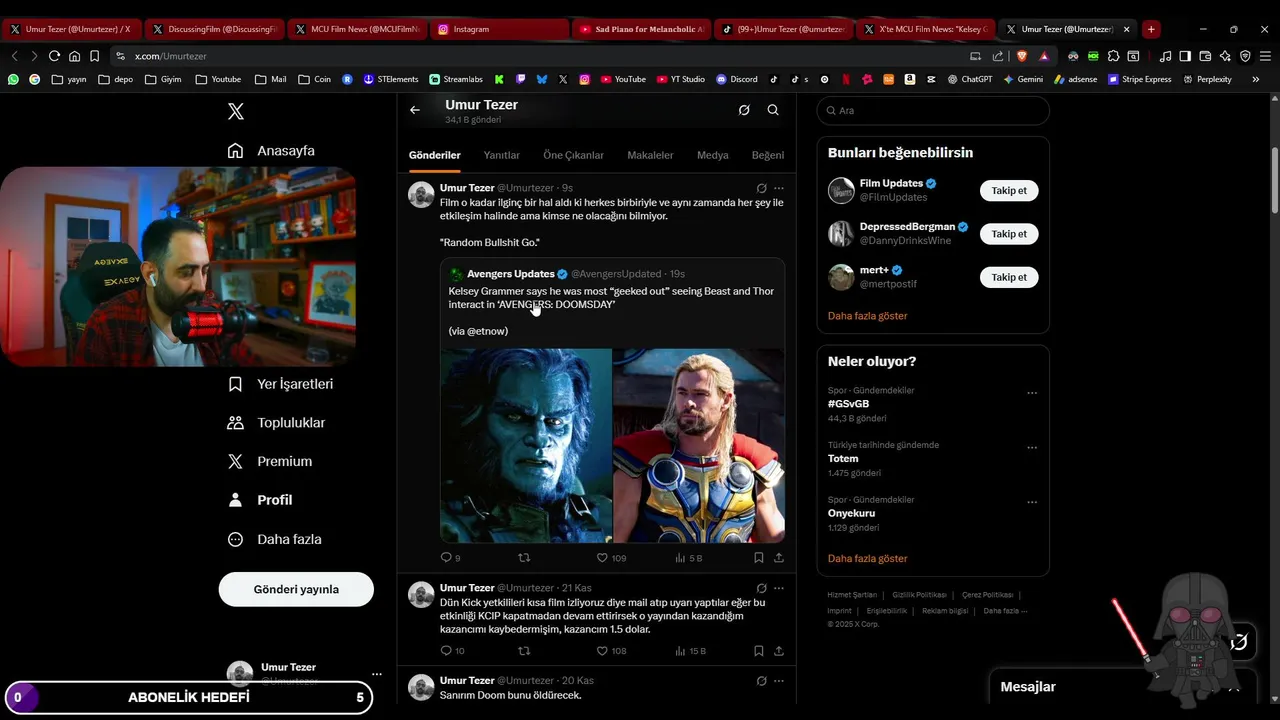Viewport: 1280px width, 720px height.
Task: Switch to the Öne Çıkanlar tab
Action: coord(573,155)
